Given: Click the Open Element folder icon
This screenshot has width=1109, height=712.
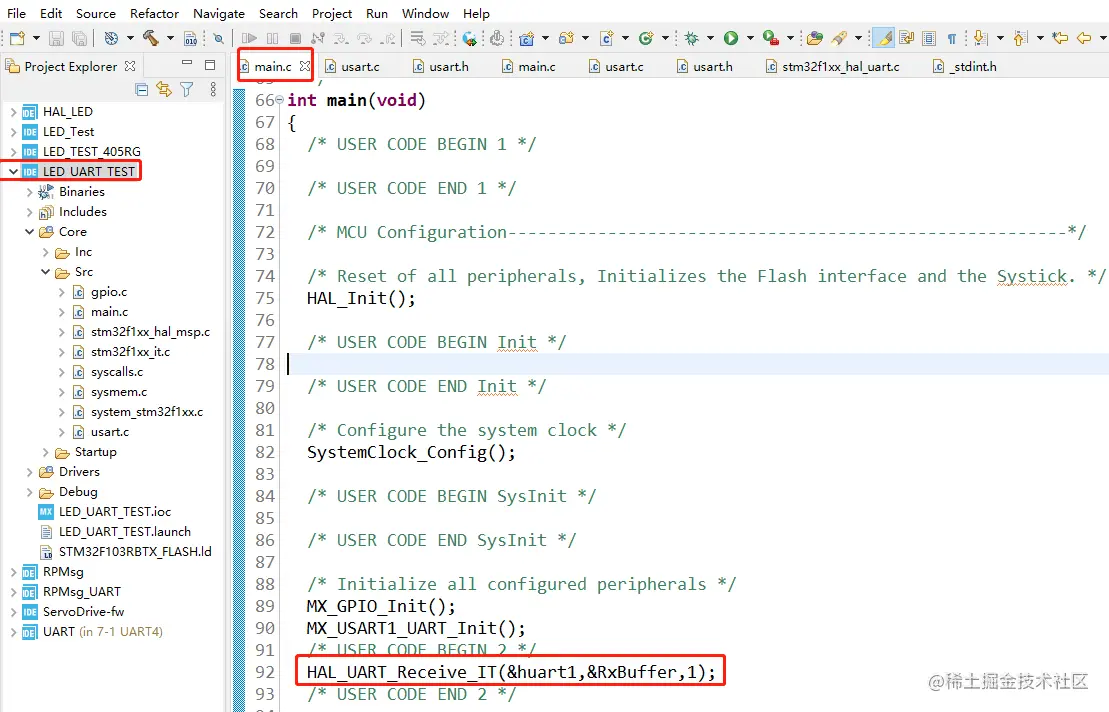Looking at the screenshot, I should click(815, 38).
